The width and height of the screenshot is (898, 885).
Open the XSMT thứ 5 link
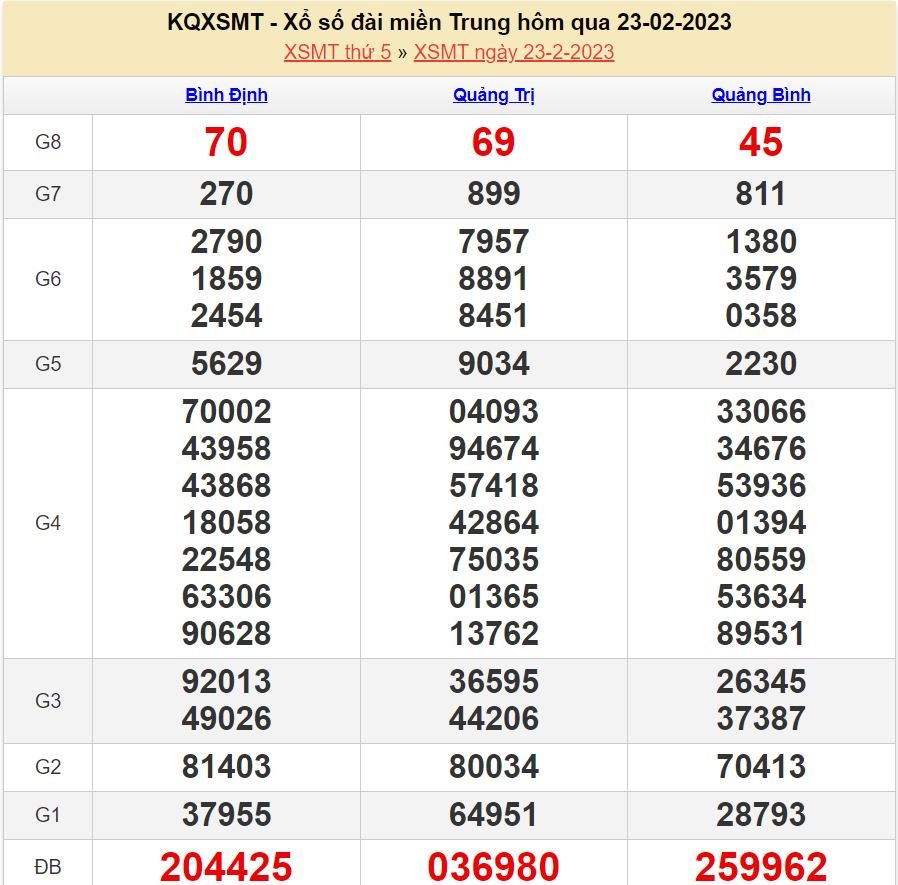tap(337, 52)
